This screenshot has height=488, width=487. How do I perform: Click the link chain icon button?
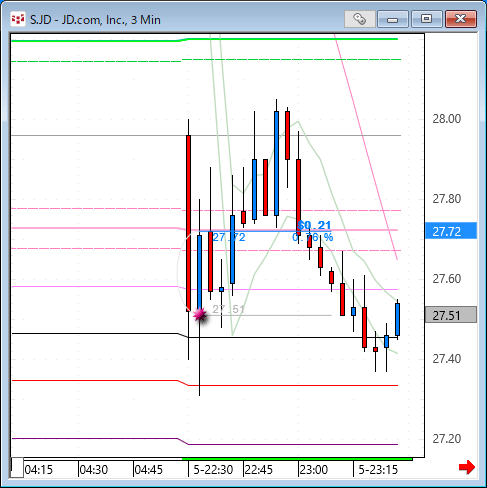tap(360, 19)
